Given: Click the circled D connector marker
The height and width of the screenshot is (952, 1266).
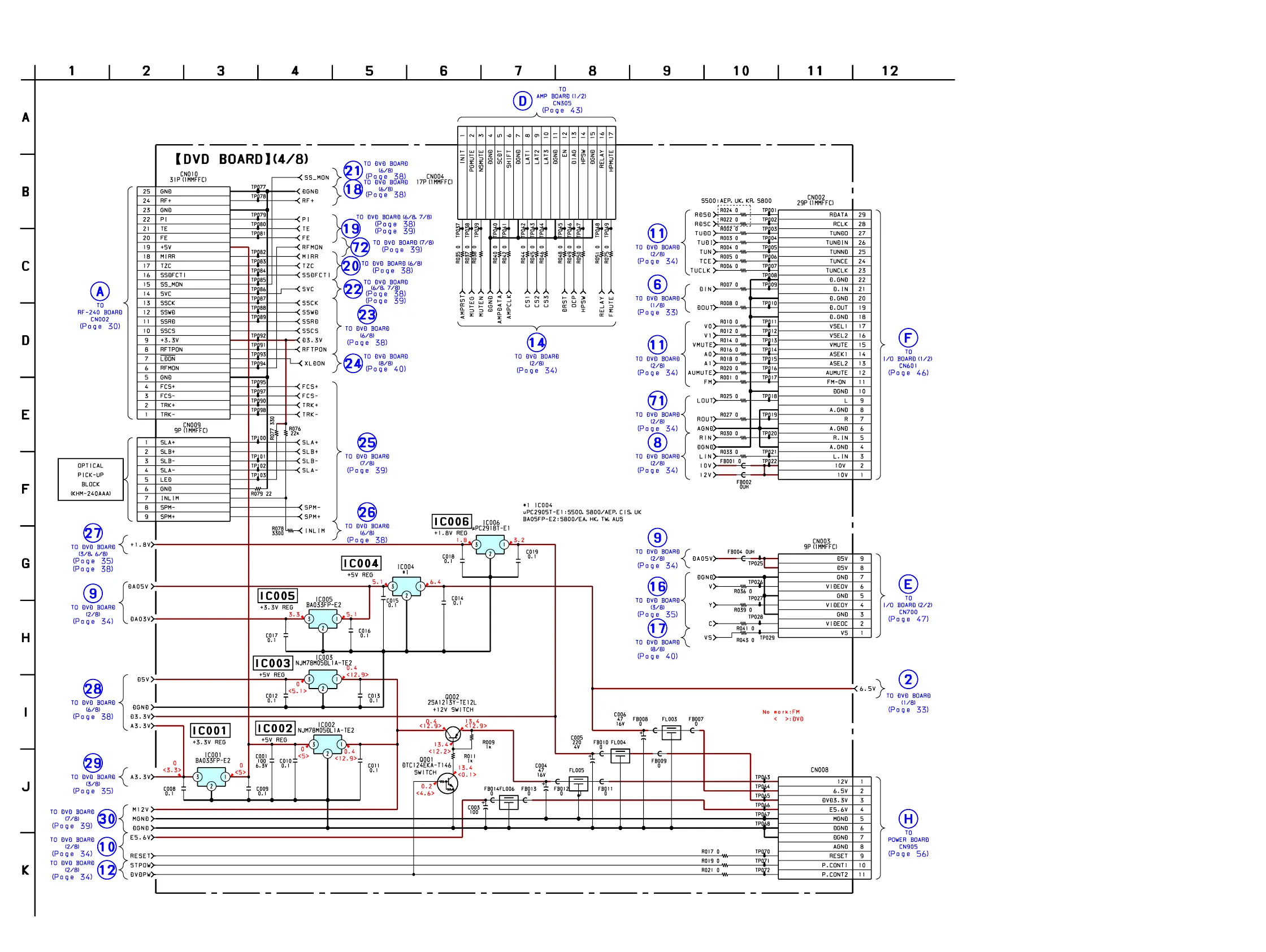Looking at the screenshot, I should click(522, 101).
